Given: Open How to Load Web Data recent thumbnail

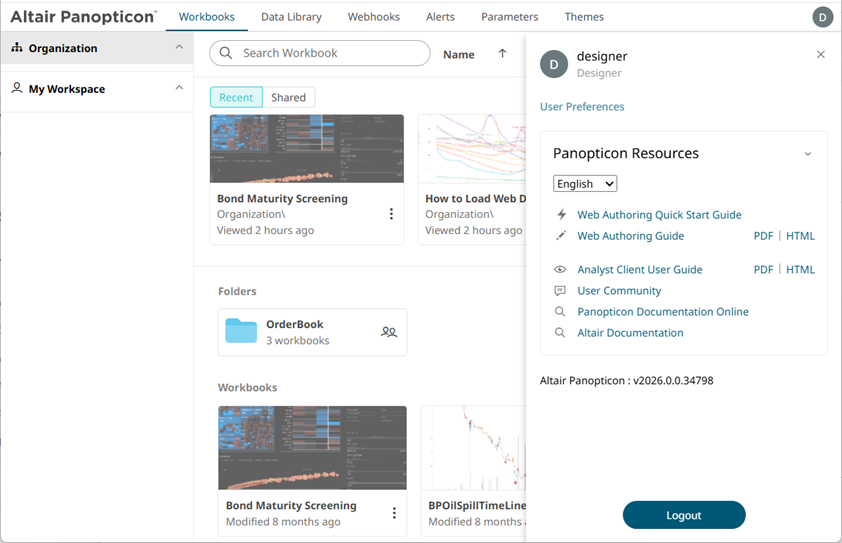Looking at the screenshot, I should coord(472,148).
